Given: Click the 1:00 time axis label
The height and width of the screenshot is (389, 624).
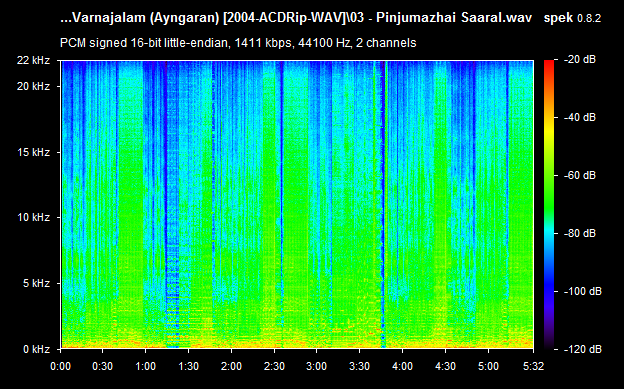Looking at the screenshot, I should tap(146, 366).
